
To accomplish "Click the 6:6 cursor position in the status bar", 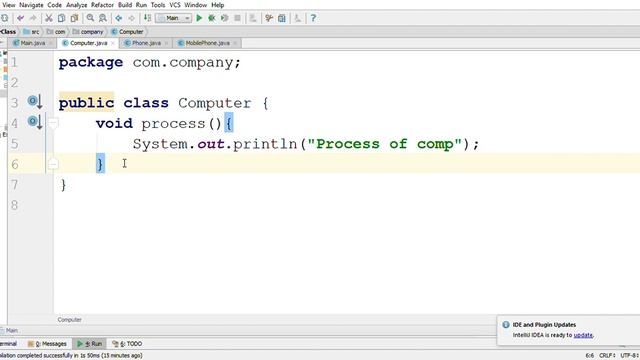I will (x=590, y=356).
